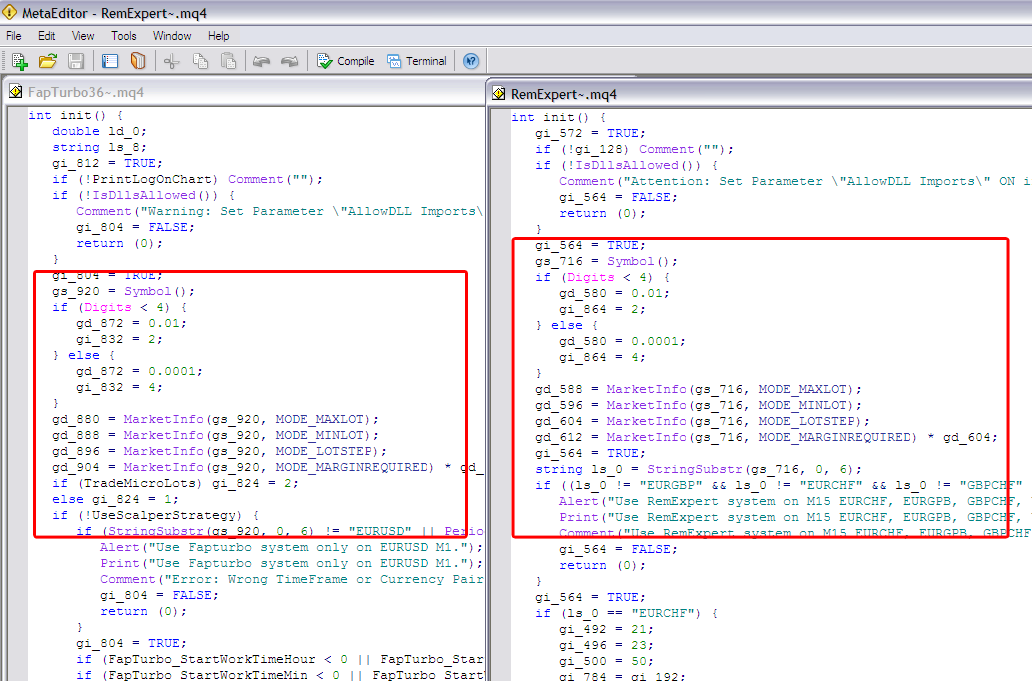Click 'gi_812 = TRUE;' in FapTurbo window
This screenshot has height=681, width=1032.
pos(107,163)
